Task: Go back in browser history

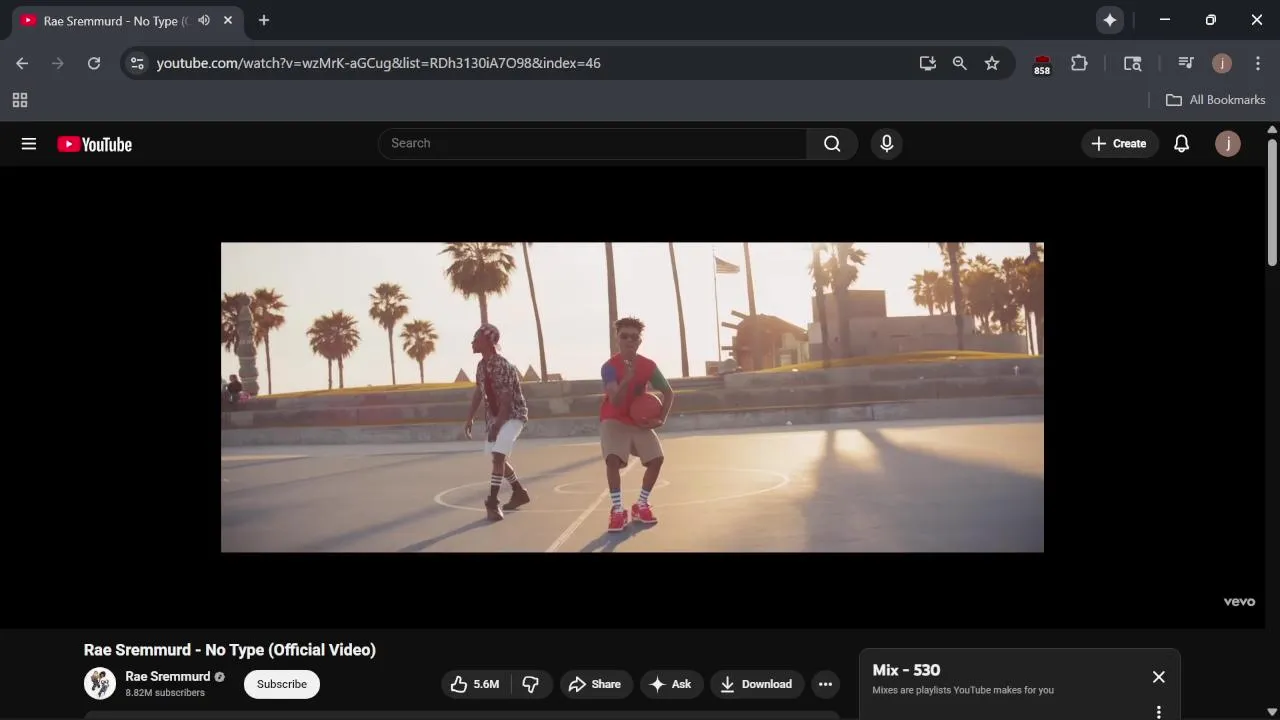Action: 22,63
